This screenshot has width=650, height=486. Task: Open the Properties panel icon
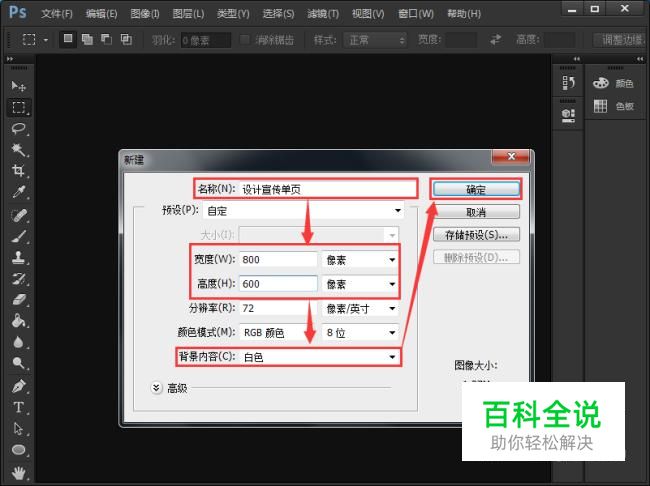[568, 115]
